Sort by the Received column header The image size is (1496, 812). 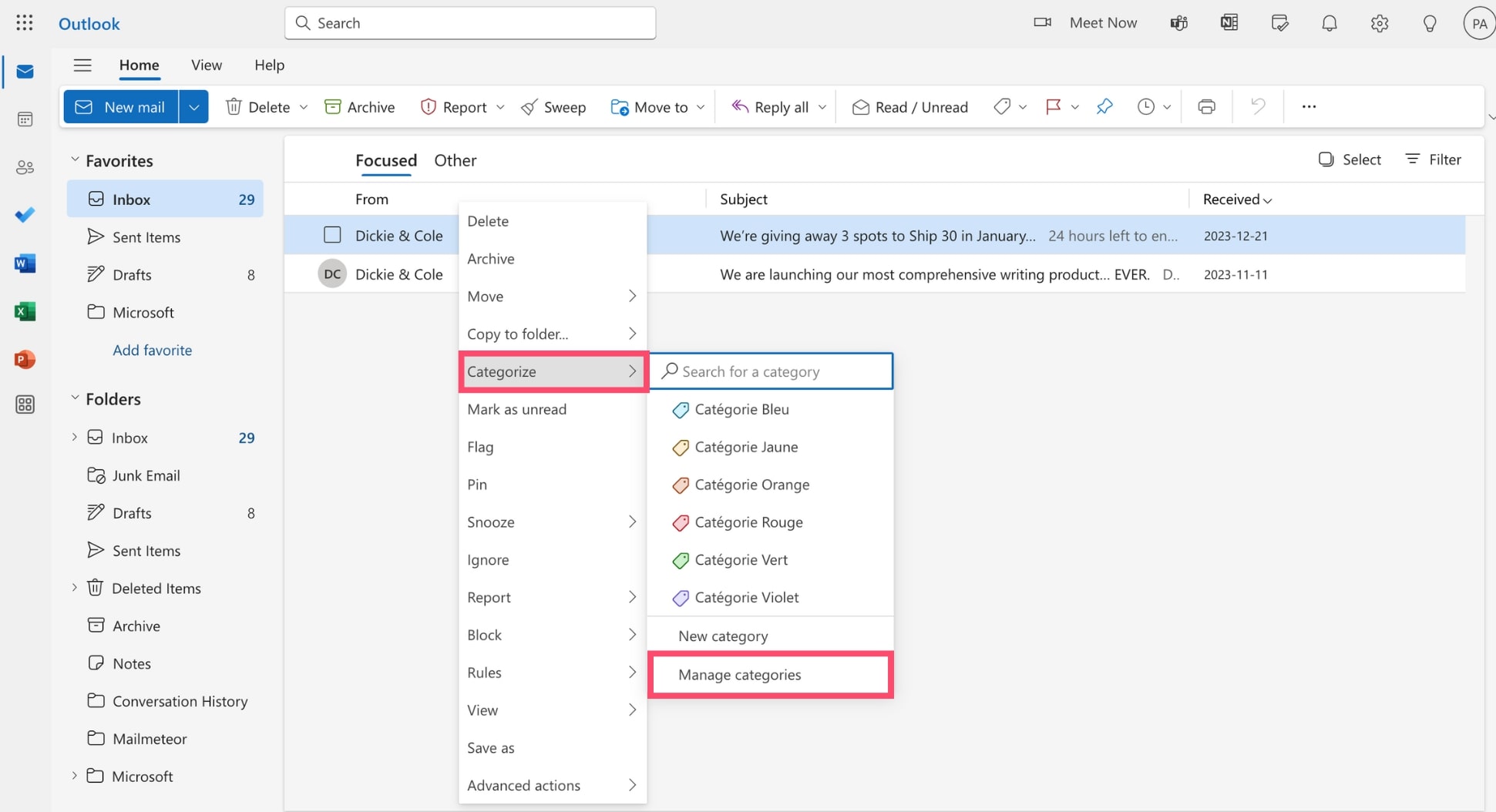[1237, 200]
